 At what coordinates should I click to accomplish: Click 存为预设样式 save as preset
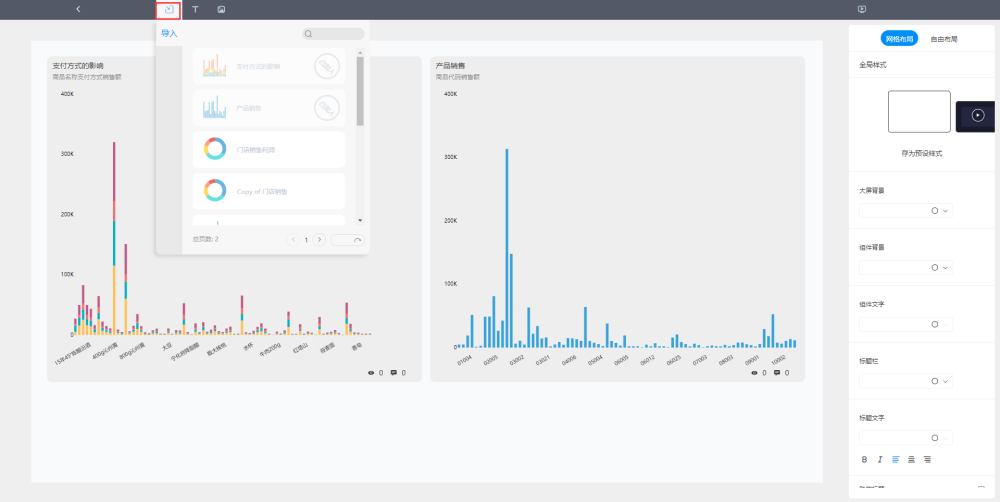coord(922,154)
